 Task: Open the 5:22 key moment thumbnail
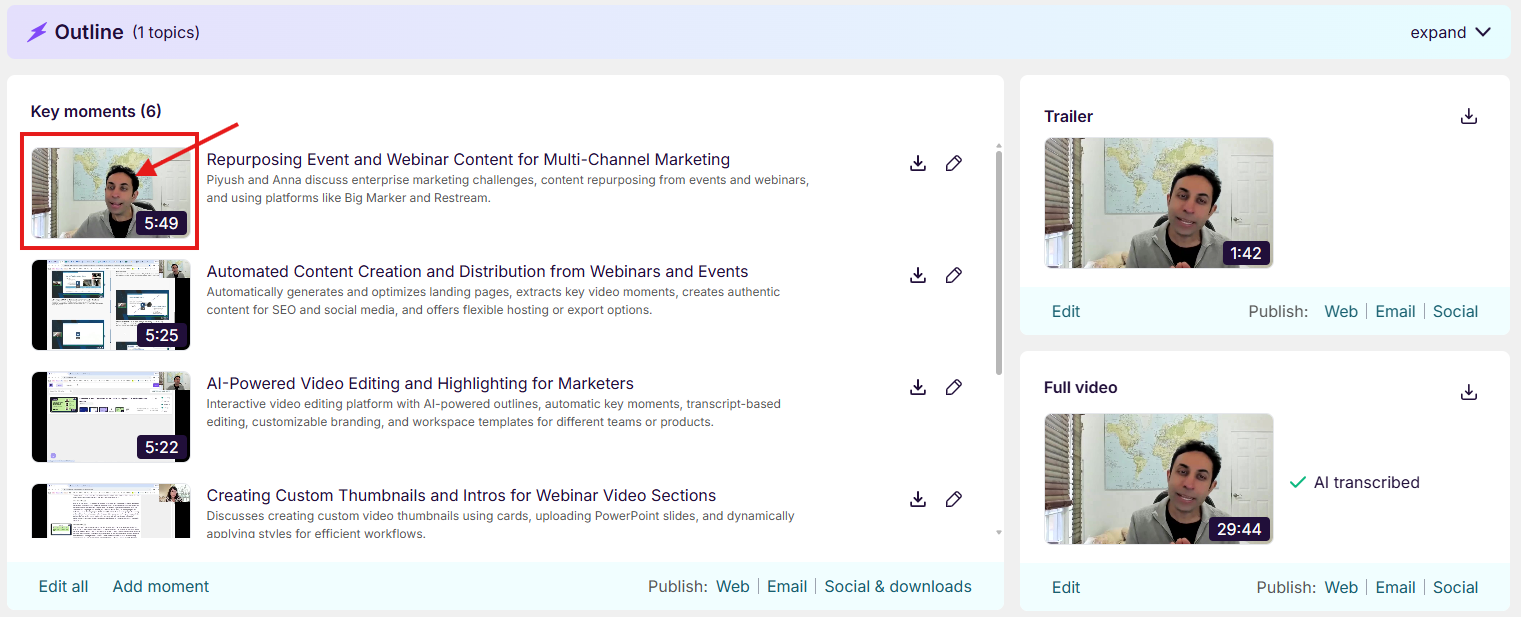(x=111, y=417)
